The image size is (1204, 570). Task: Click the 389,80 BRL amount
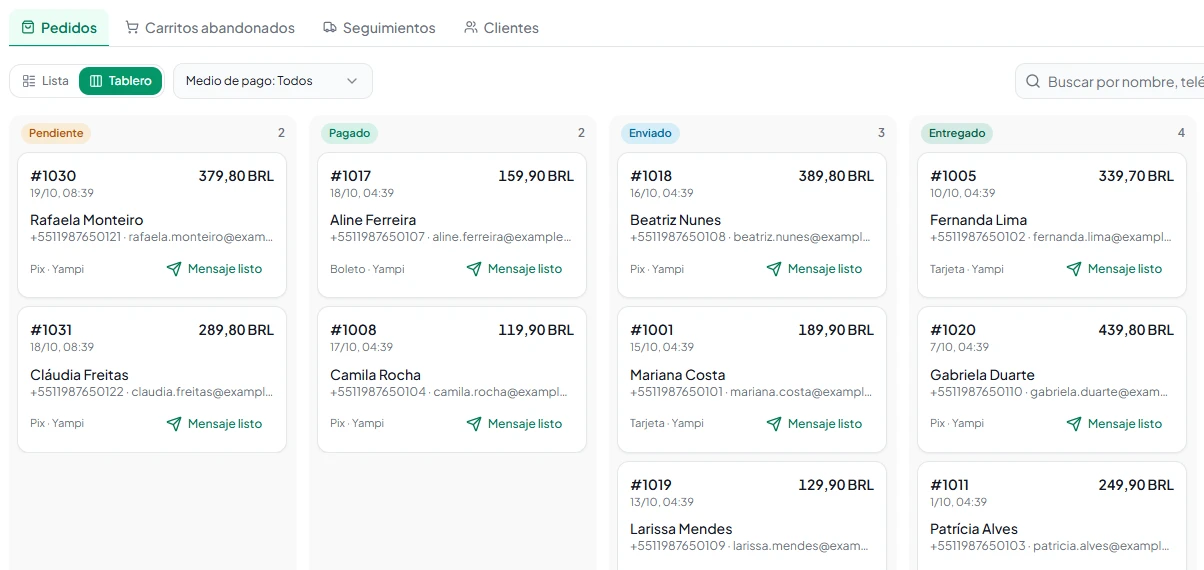click(836, 176)
